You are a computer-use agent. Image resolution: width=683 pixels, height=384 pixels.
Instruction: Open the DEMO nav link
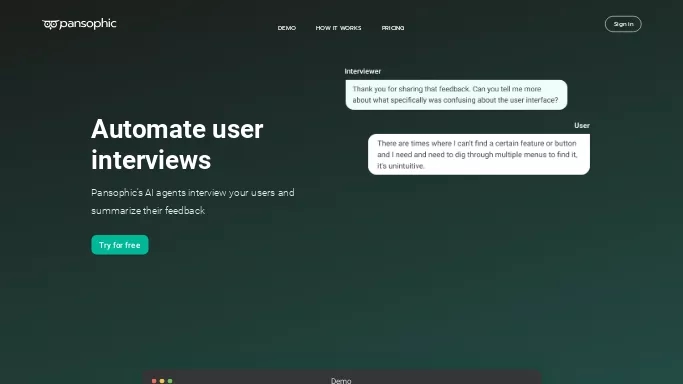287,28
